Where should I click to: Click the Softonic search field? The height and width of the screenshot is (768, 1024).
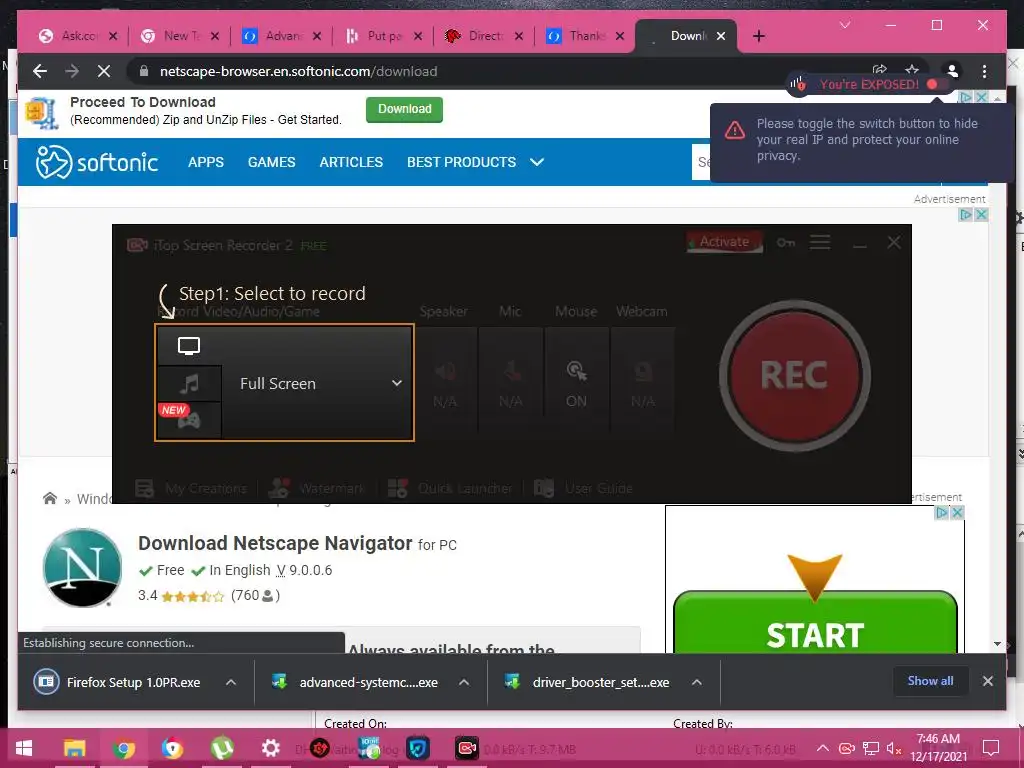[701, 162]
